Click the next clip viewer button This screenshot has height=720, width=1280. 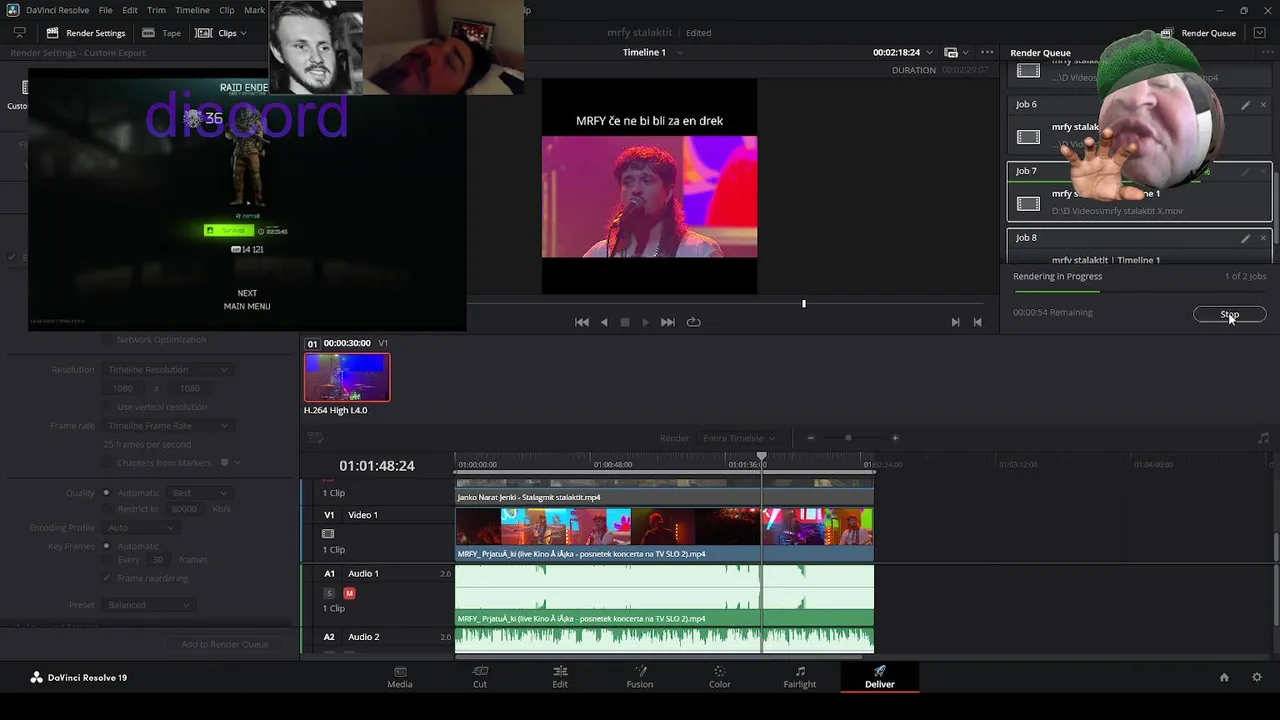(x=955, y=322)
